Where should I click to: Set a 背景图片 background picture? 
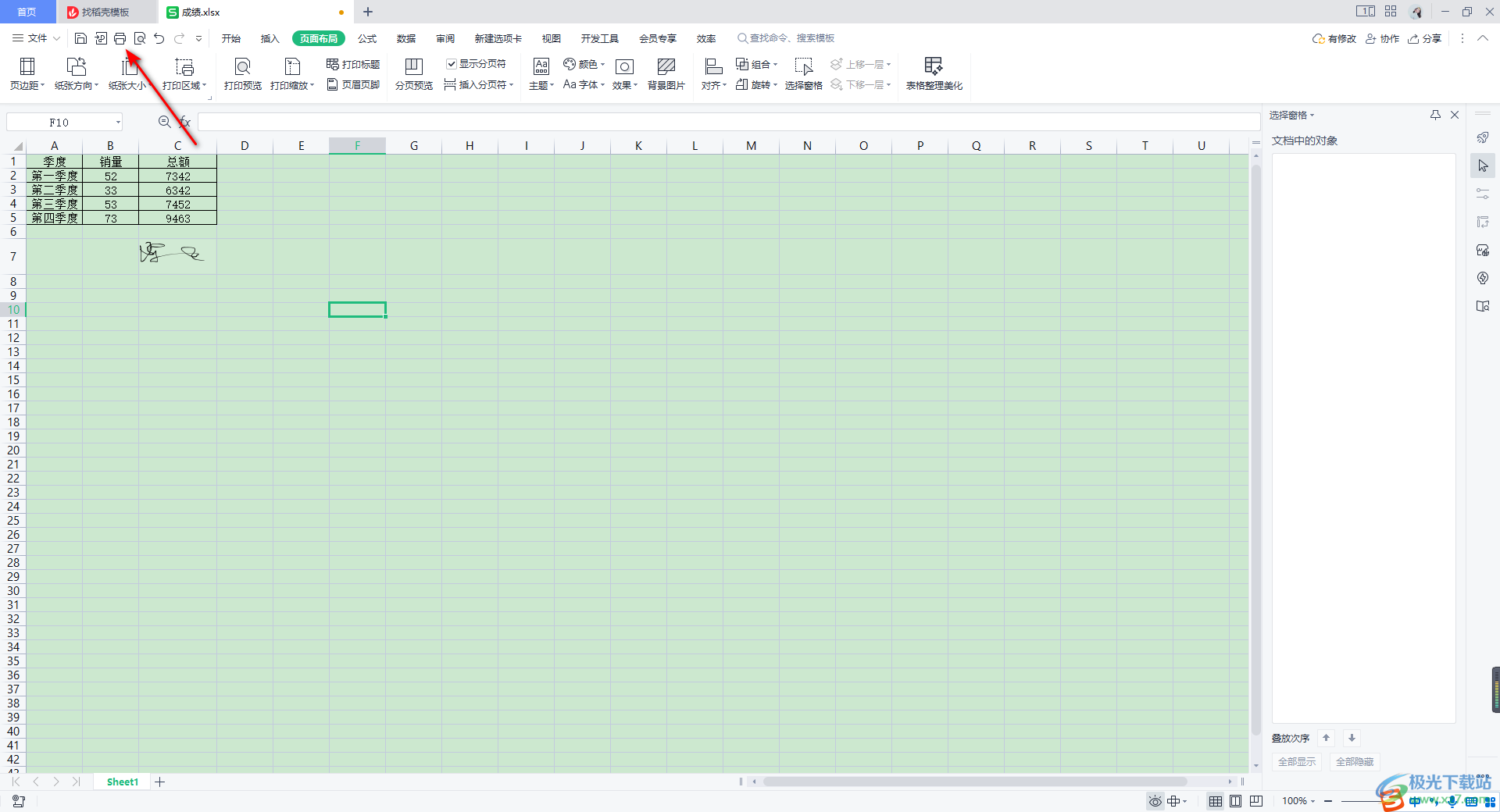[666, 74]
